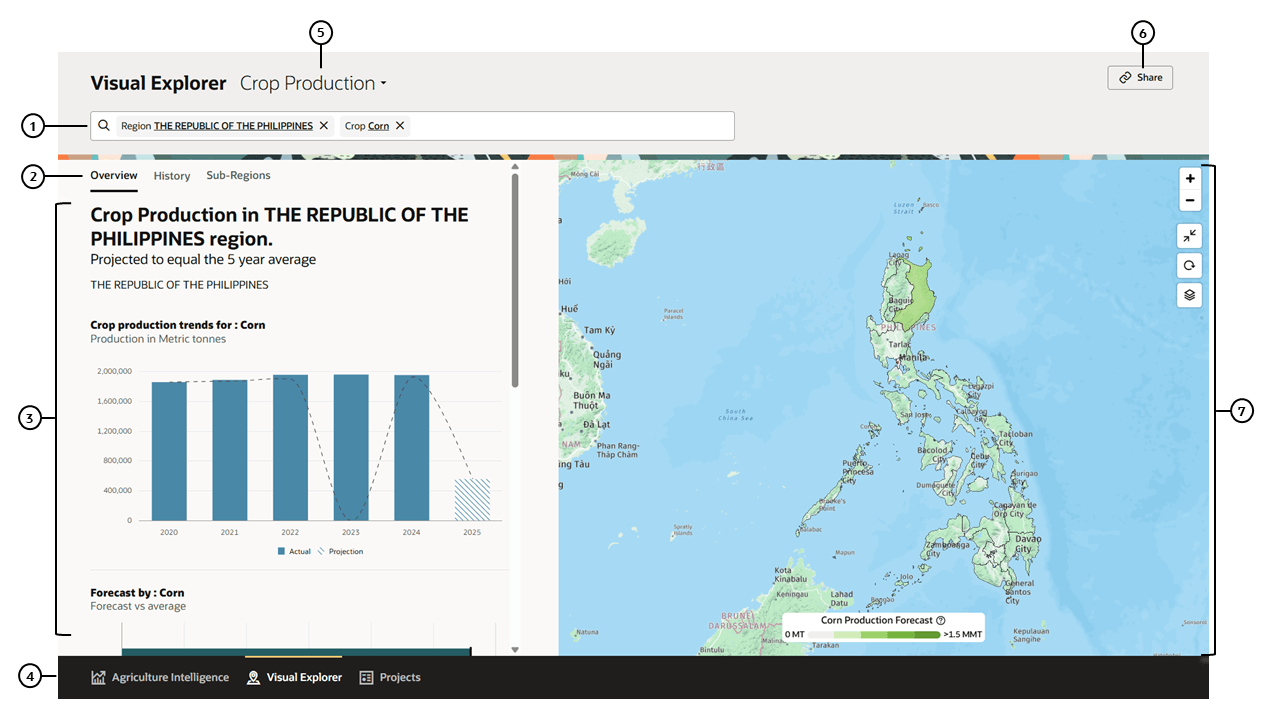Switch to the History tab
Viewport: 1280px width, 720px height.
tap(171, 175)
